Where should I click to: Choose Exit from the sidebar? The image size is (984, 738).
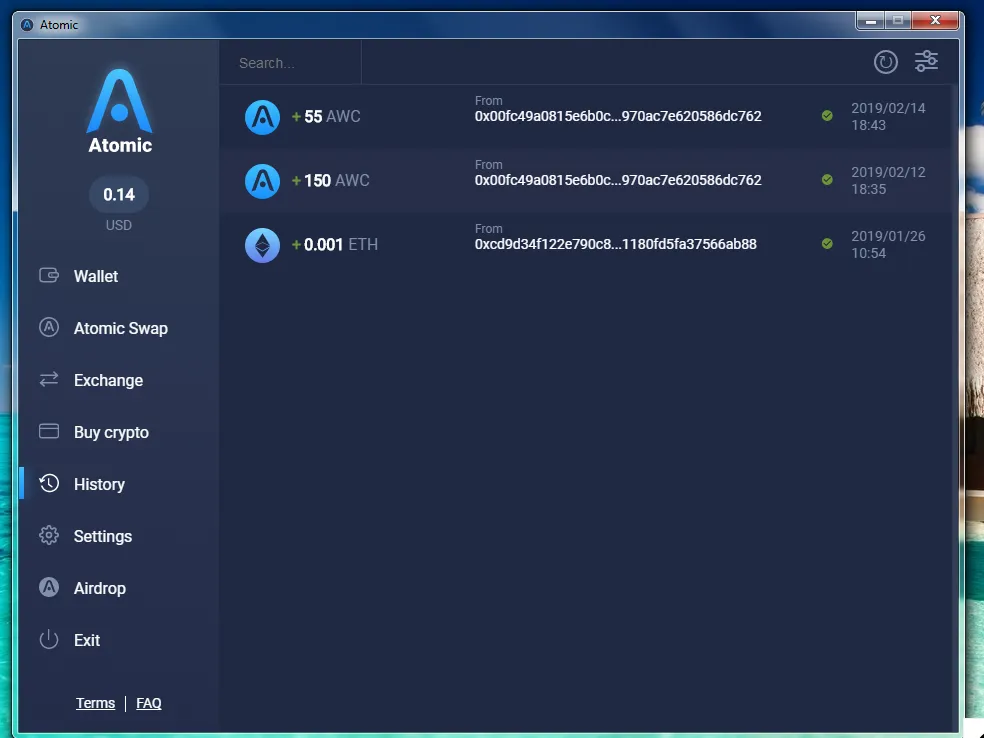click(x=87, y=640)
